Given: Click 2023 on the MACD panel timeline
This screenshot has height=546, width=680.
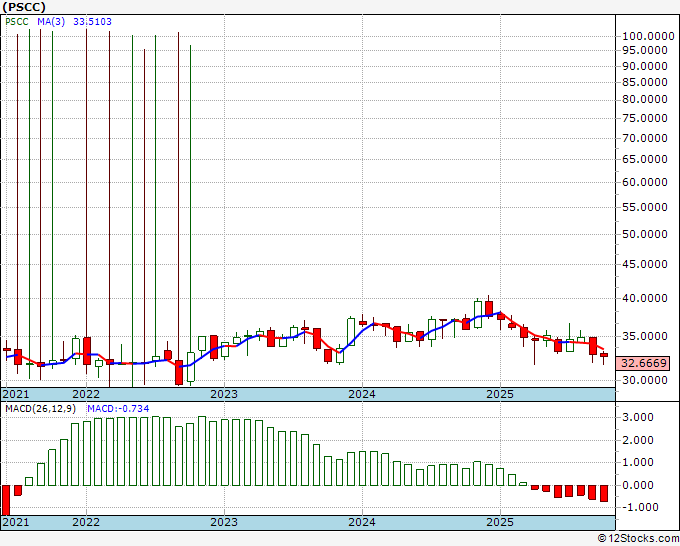Looking at the screenshot, I should pyautogui.click(x=223, y=522).
